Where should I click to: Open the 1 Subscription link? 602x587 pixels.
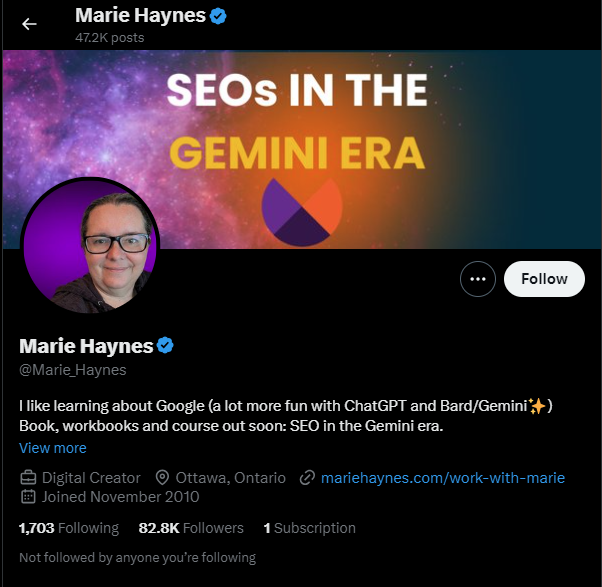click(309, 528)
